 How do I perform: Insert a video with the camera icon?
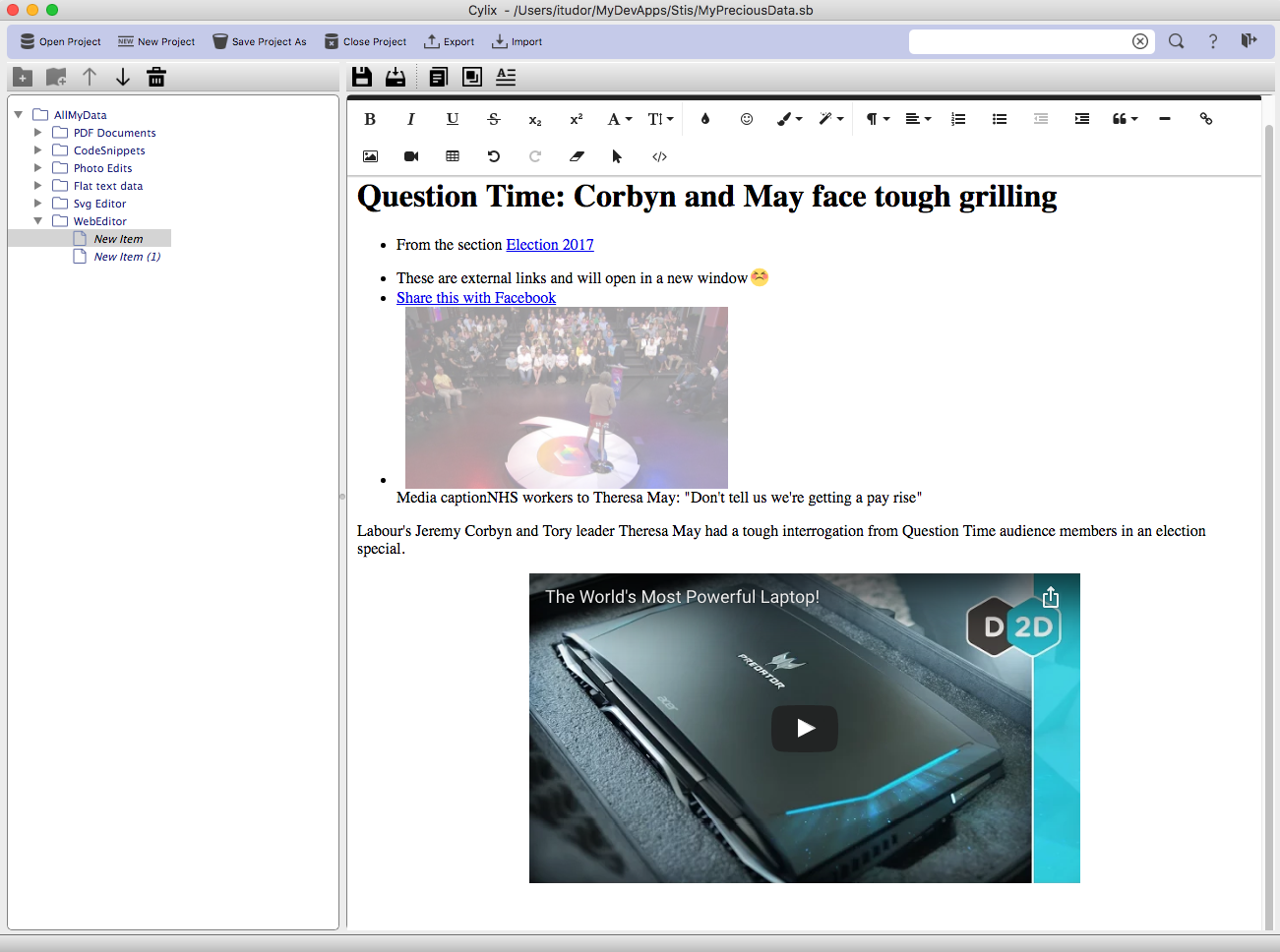click(x=411, y=156)
